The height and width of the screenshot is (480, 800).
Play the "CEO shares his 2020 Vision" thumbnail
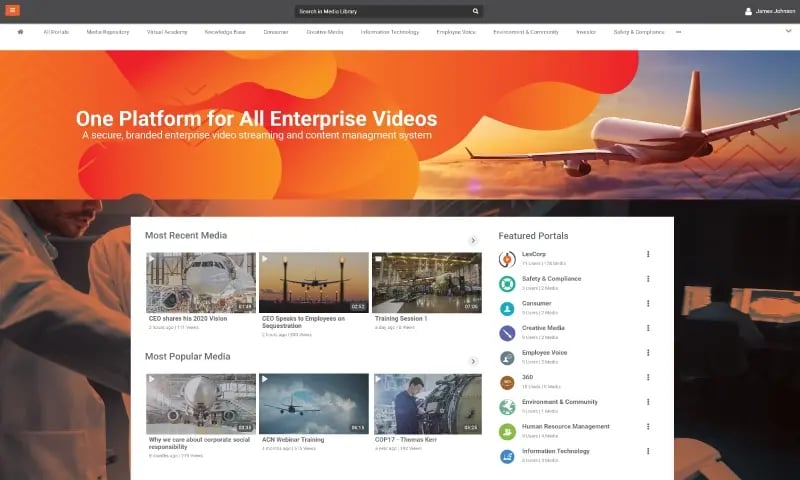201,282
